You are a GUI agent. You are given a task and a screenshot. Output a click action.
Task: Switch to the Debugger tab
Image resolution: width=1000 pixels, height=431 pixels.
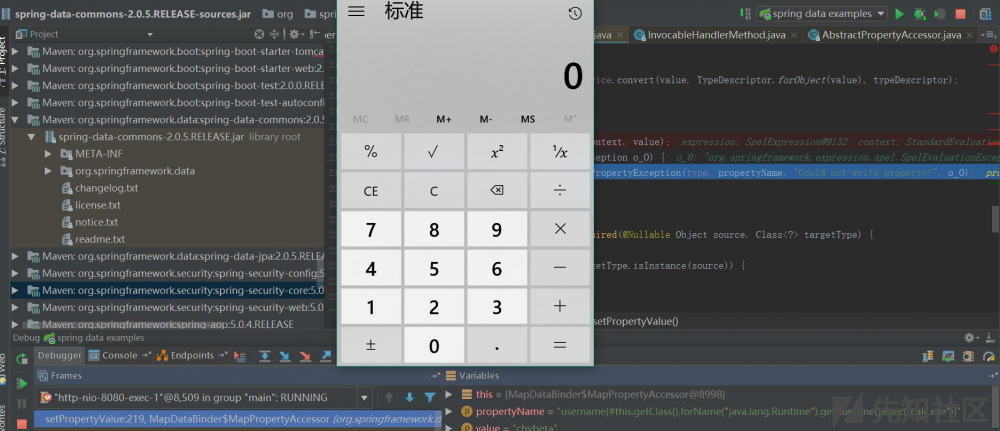59,356
